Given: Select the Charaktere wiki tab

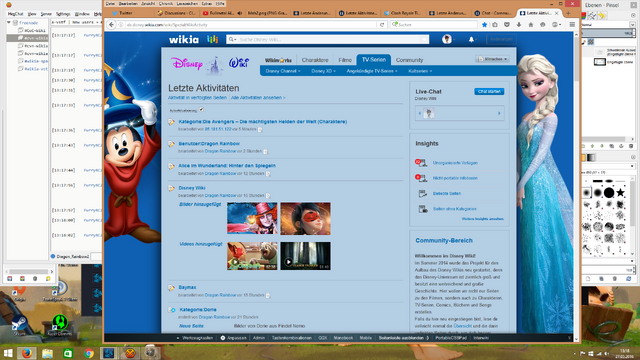Looking at the screenshot, I should tap(315, 60).
